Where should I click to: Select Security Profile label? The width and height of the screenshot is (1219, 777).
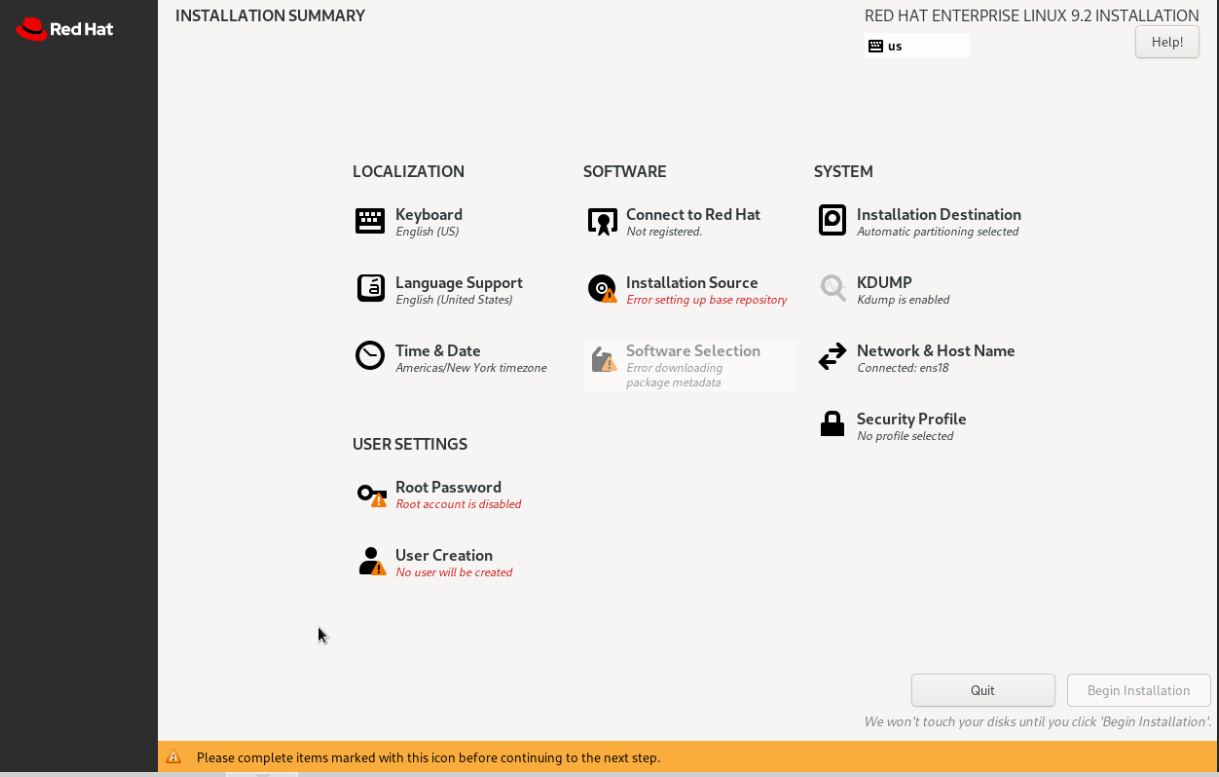912,418
